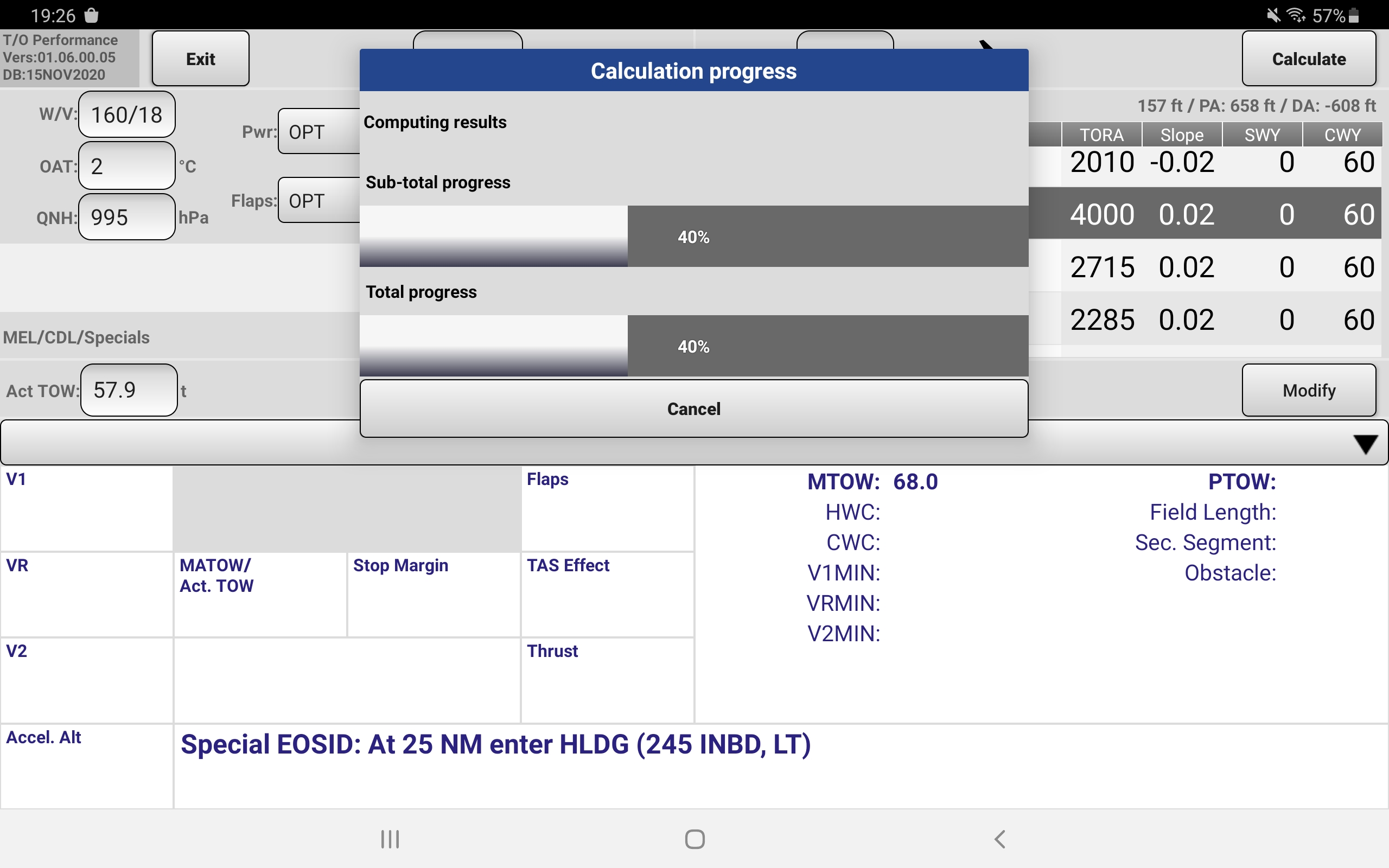Click the VRMIN: label

(x=843, y=603)
